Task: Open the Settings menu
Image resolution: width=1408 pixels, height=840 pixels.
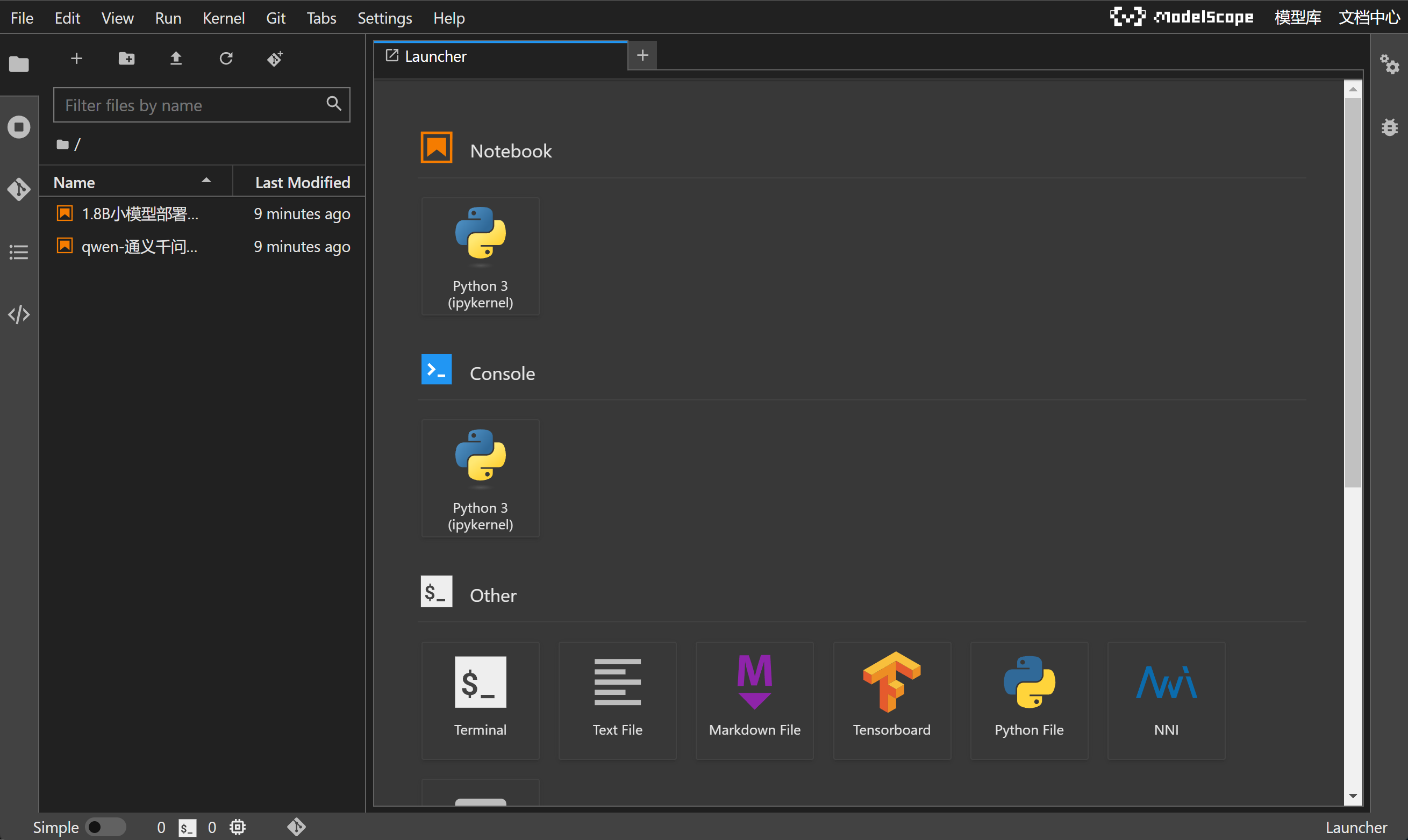Action: tap(384, 18)
